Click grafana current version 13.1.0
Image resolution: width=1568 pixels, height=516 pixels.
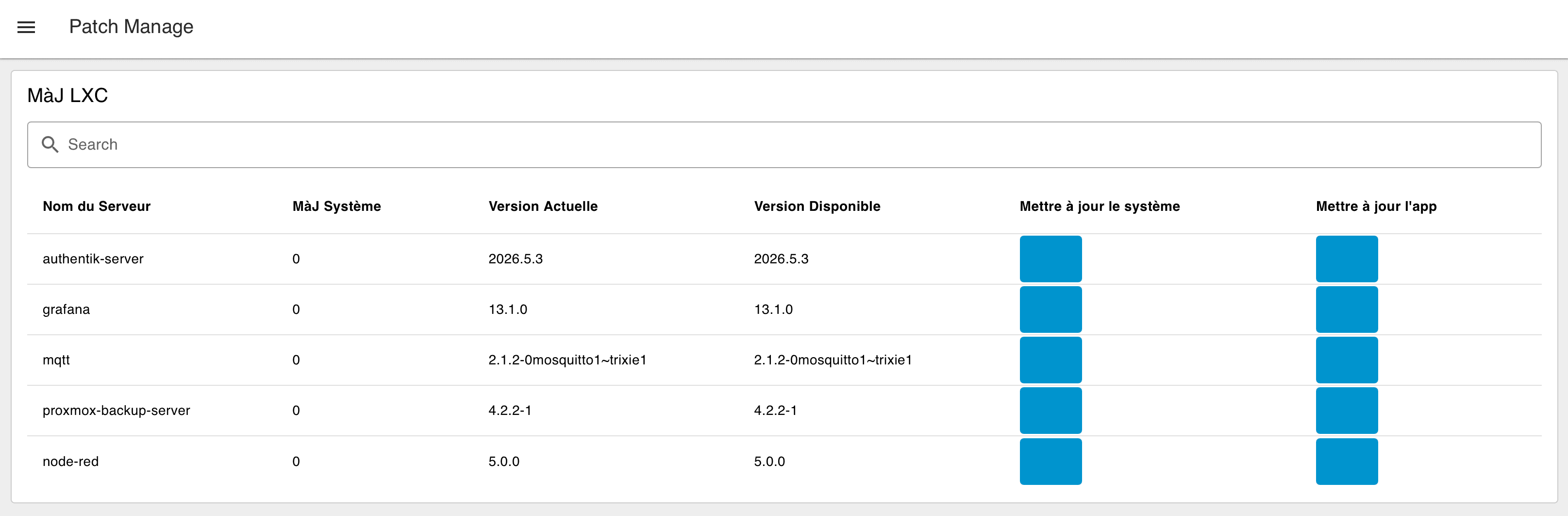pos(508,310)
